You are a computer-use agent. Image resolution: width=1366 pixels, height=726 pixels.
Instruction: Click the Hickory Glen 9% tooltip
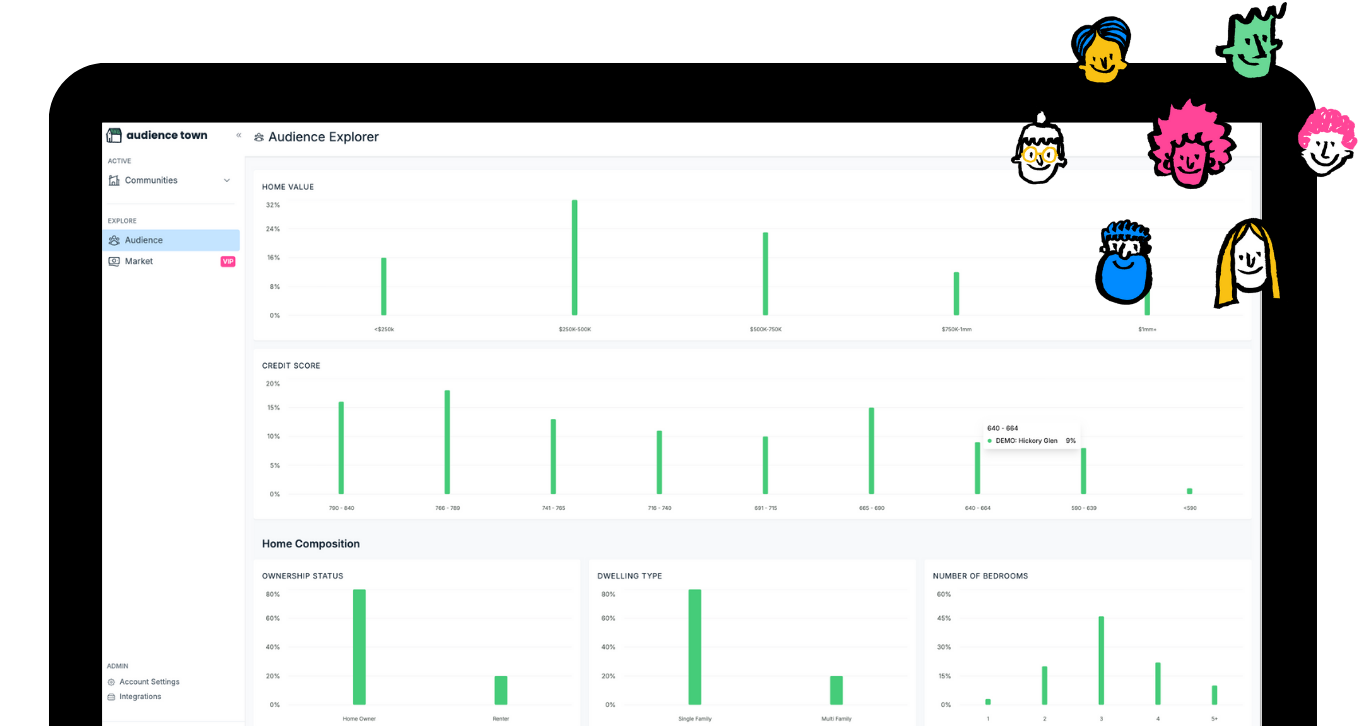pos(1031,434)
